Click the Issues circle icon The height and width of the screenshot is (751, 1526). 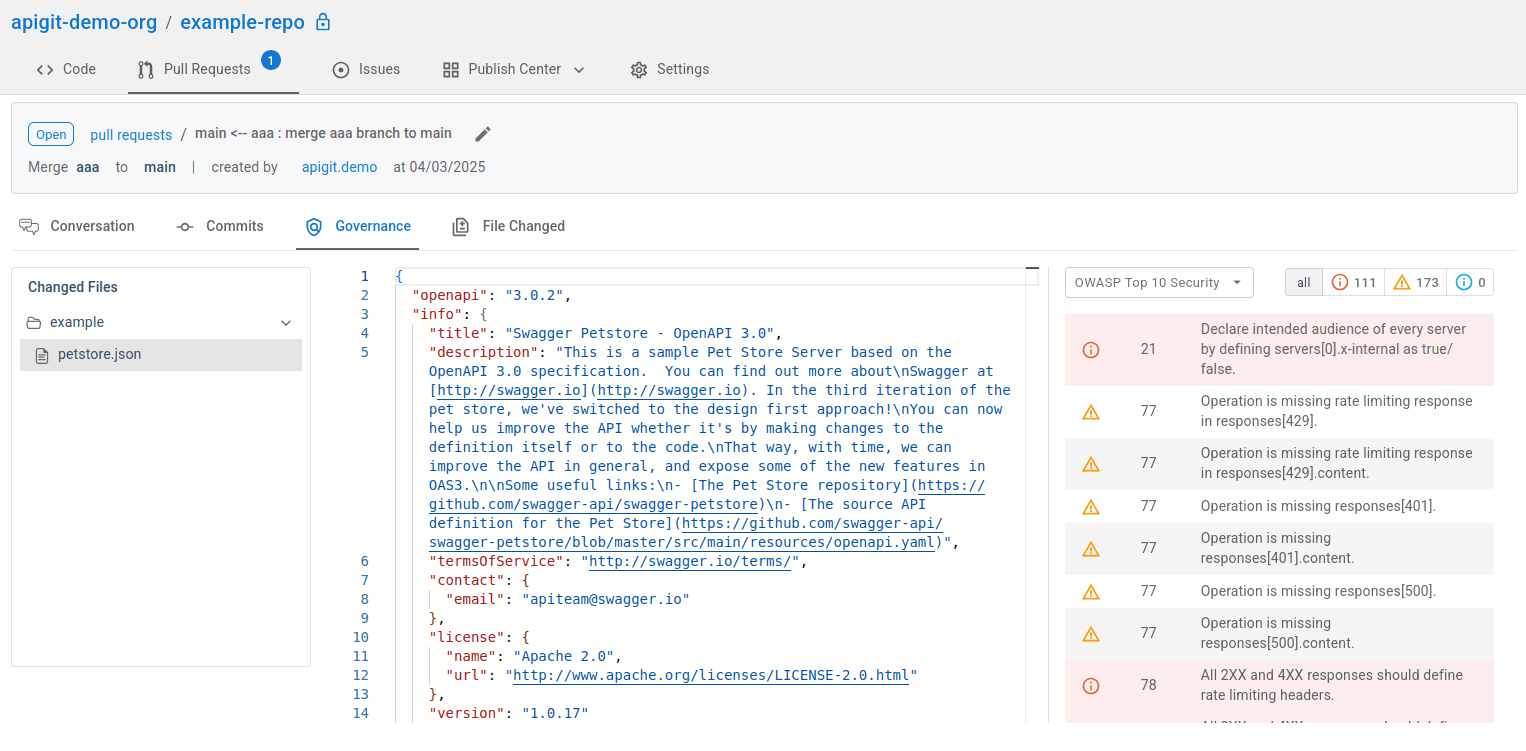click(x=341, y=70)
